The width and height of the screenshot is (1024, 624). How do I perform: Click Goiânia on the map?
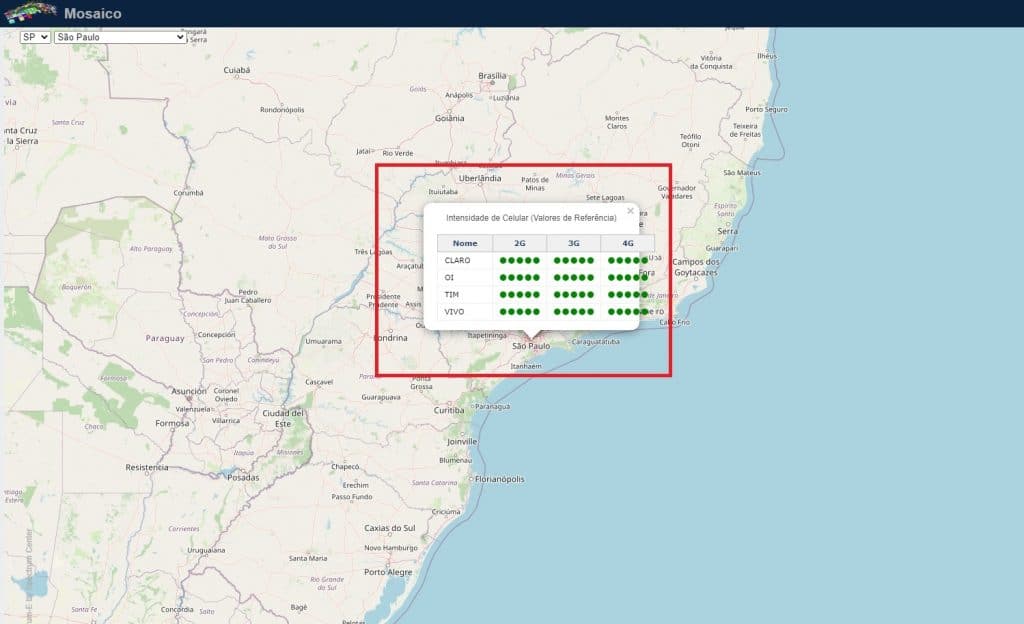(450, 118)
